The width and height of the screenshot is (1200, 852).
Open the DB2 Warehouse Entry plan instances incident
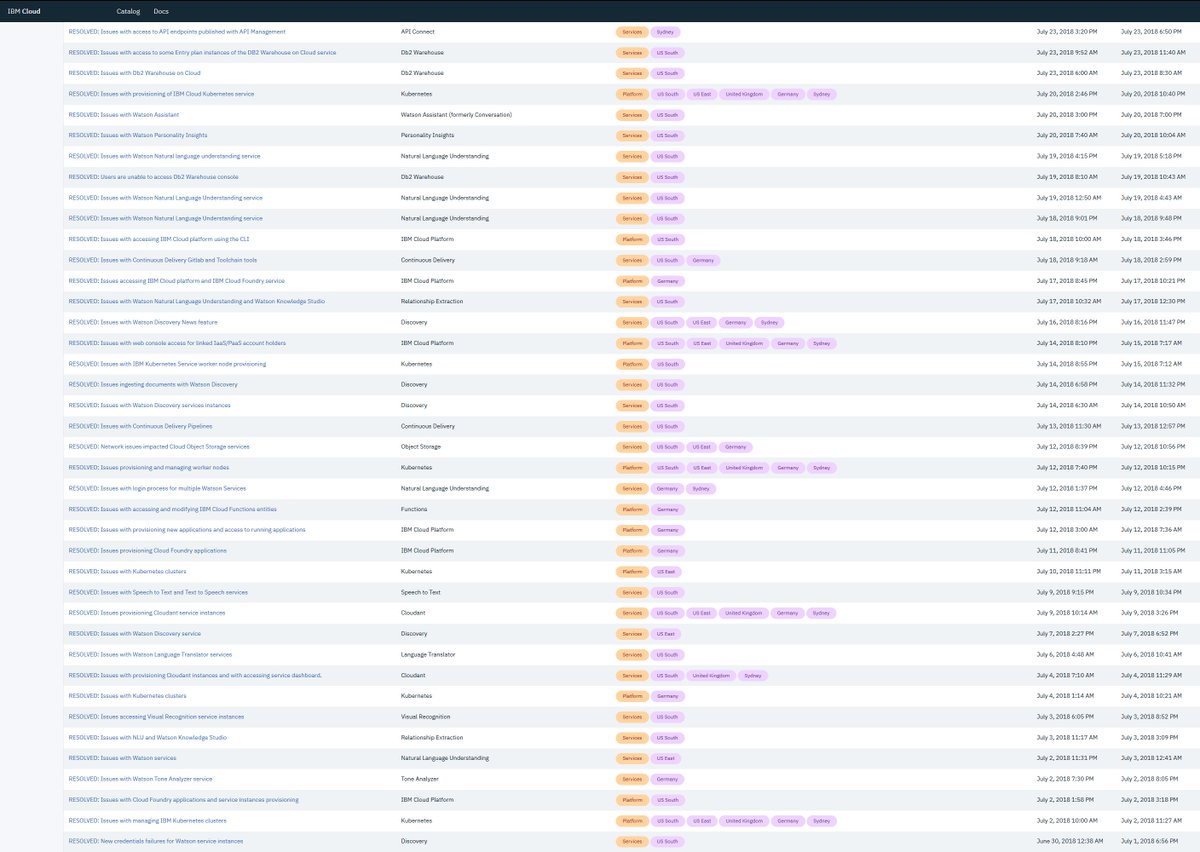coord(202,52)
